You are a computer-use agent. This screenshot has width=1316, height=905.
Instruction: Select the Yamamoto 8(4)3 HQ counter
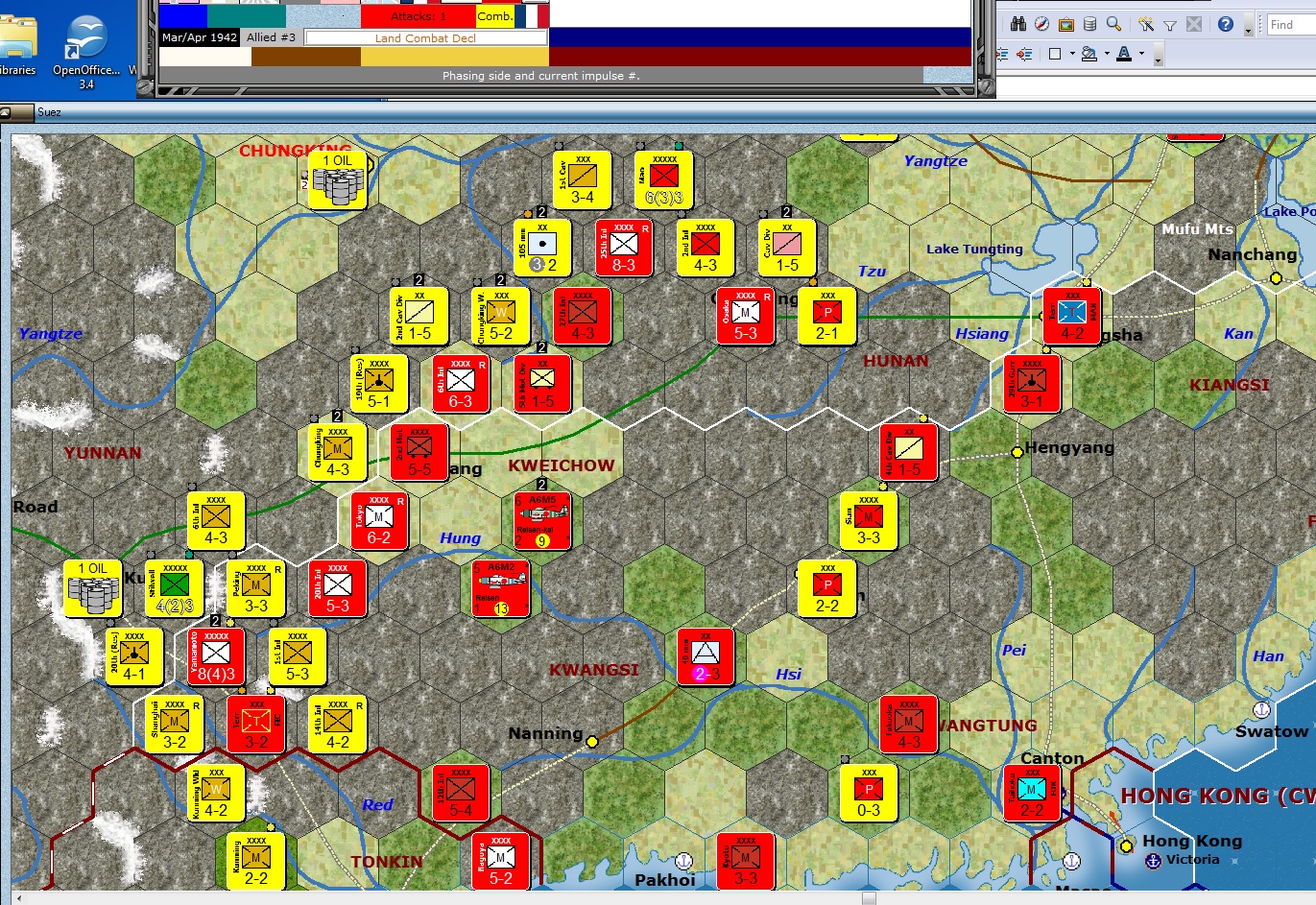click(x=216, y=656)
